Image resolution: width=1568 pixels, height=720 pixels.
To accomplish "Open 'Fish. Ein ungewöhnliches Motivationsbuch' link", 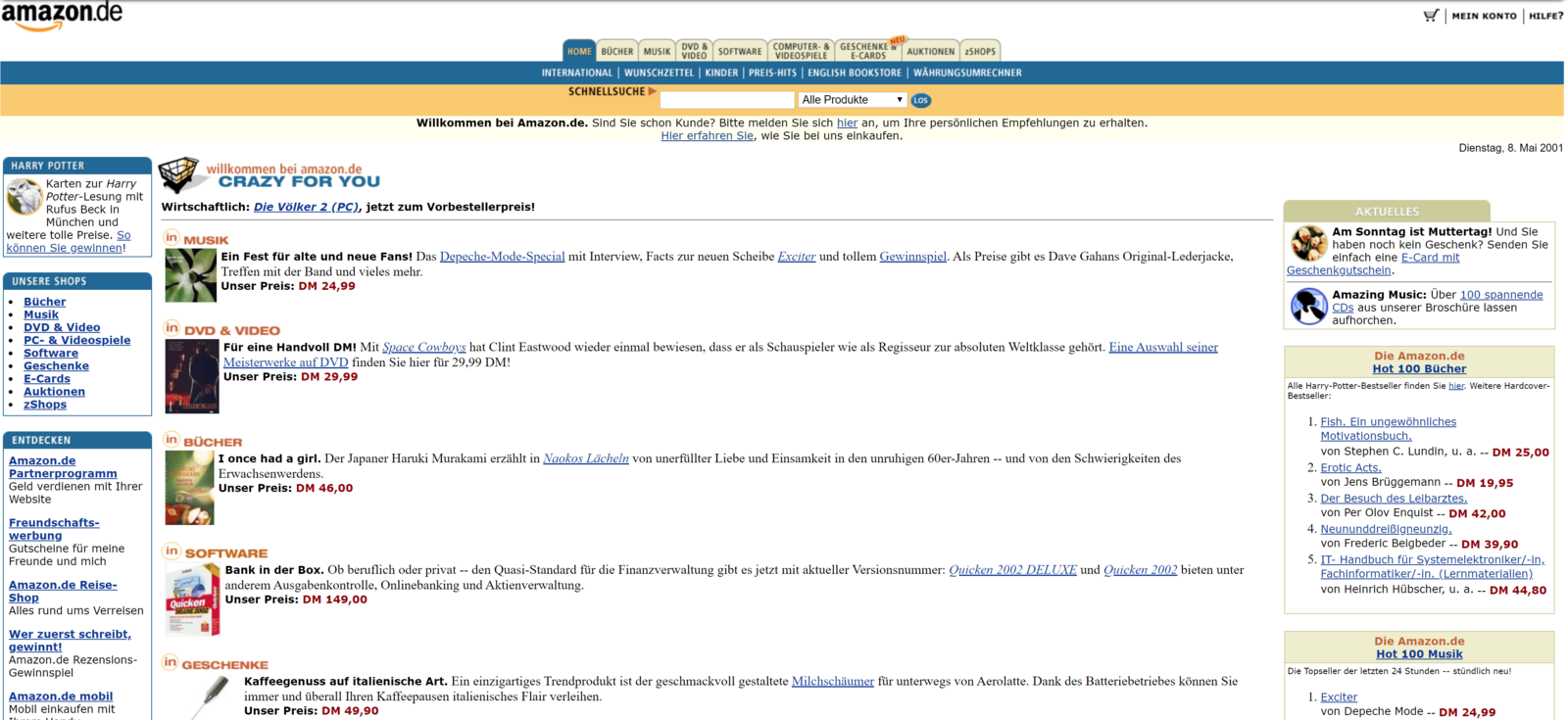I will (x=1388, y=429).
